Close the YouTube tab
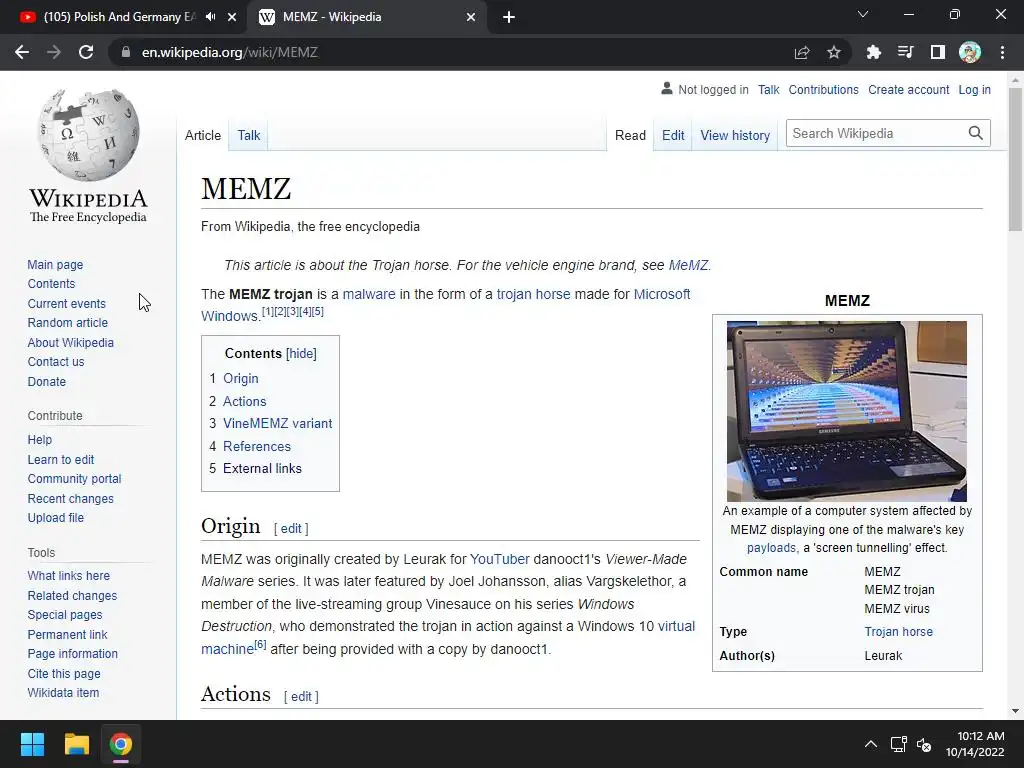The width and height of the screenshot is (1024, 768). tap(232, 17)
